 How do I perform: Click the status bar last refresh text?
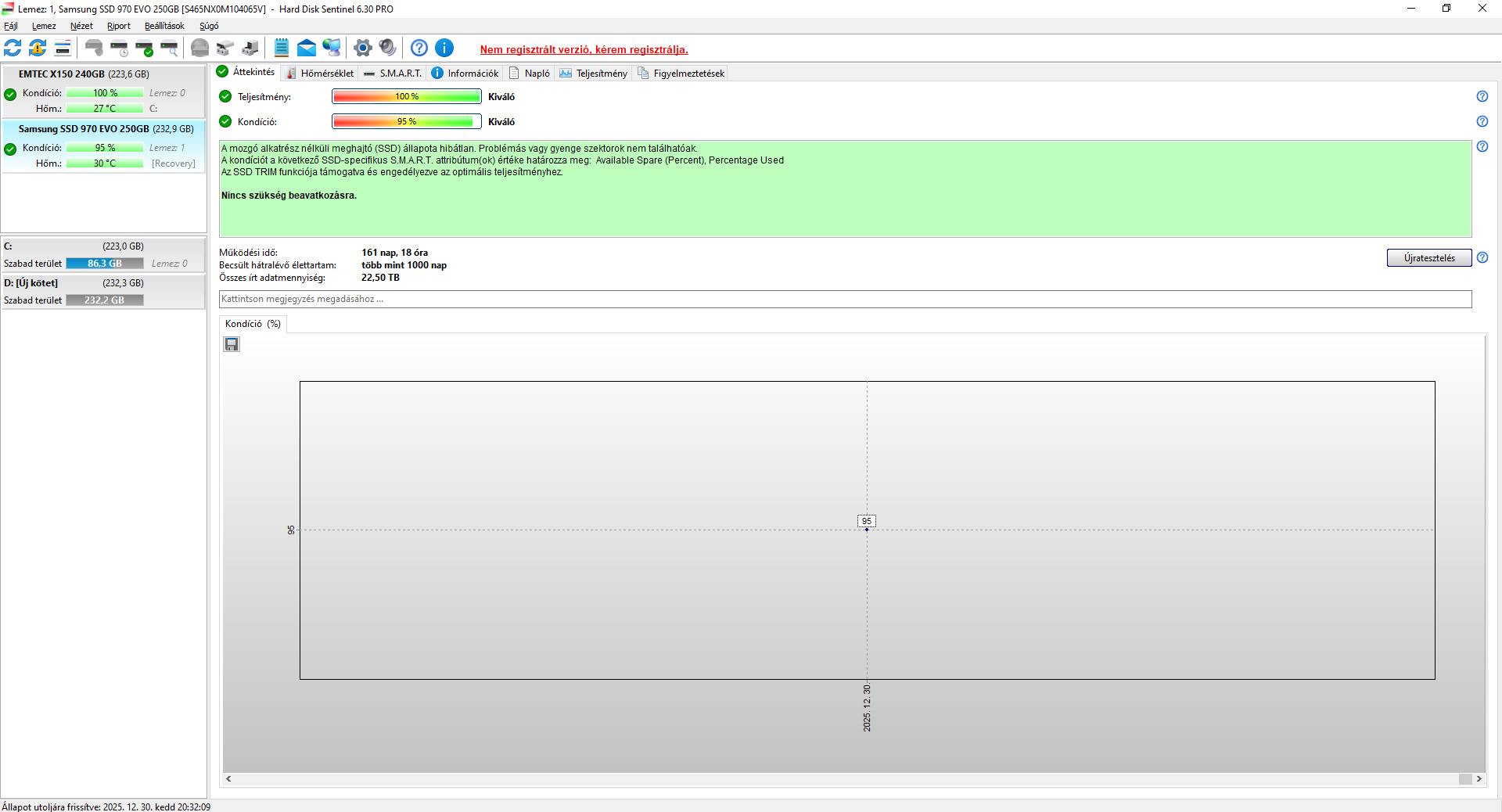coord(106,807)
